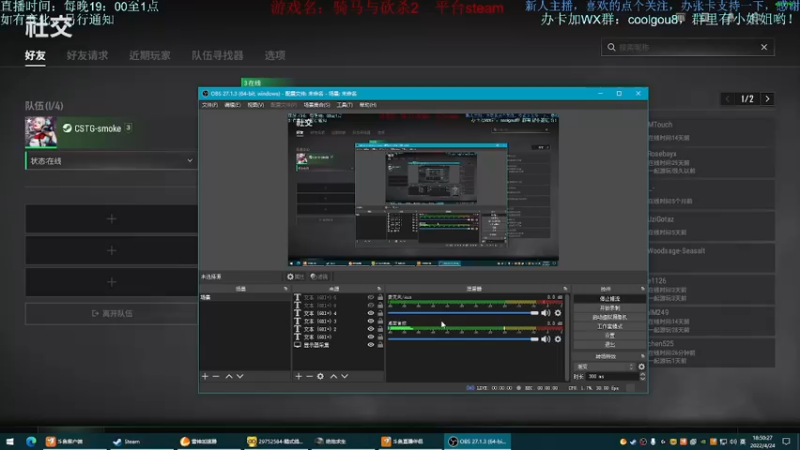Open 场景集合(S) menu in OBS
The width and height of the screenshot is (800, 450).
point(317,105)
